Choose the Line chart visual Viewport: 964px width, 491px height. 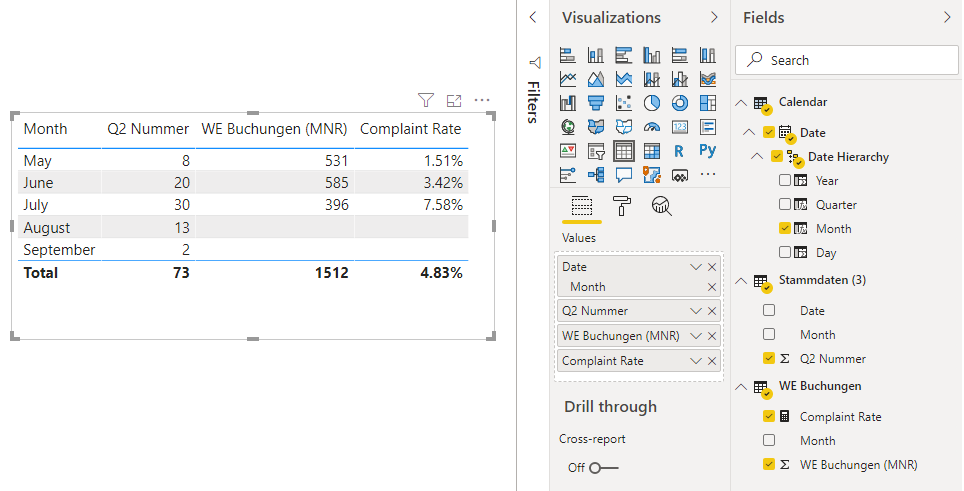pyautogui.click(x=567, y=79)
